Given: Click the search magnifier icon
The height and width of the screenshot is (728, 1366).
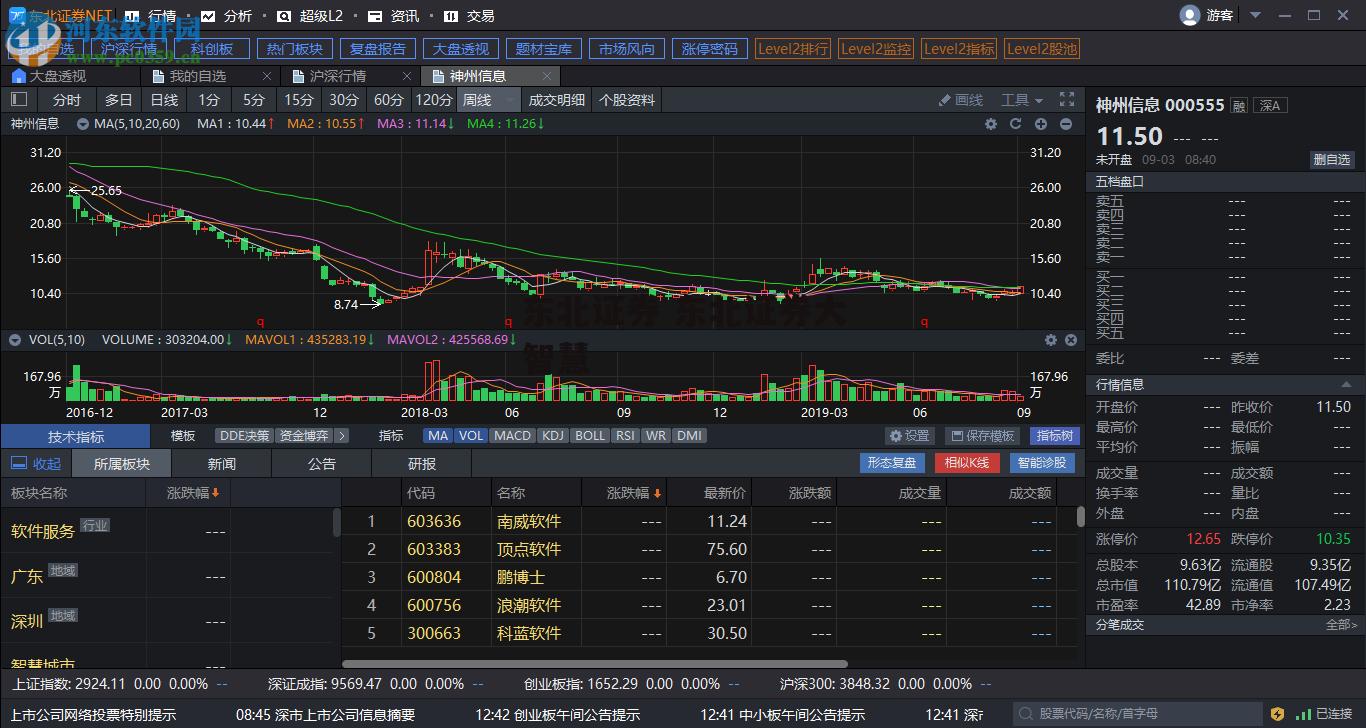Looking at the screenshot, I should pos(1027,714).
